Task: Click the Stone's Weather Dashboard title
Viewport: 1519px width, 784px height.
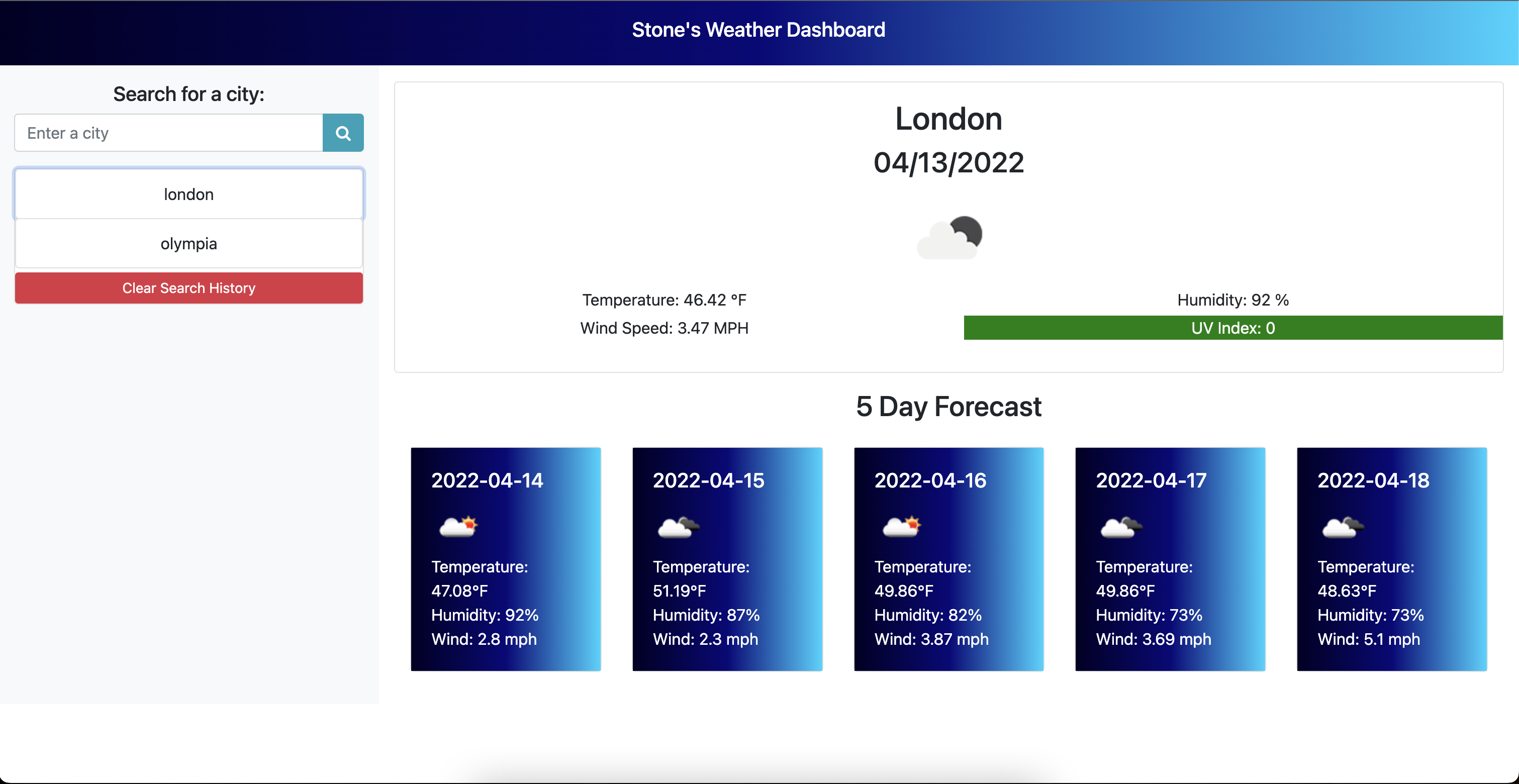Action: point(758,30)
